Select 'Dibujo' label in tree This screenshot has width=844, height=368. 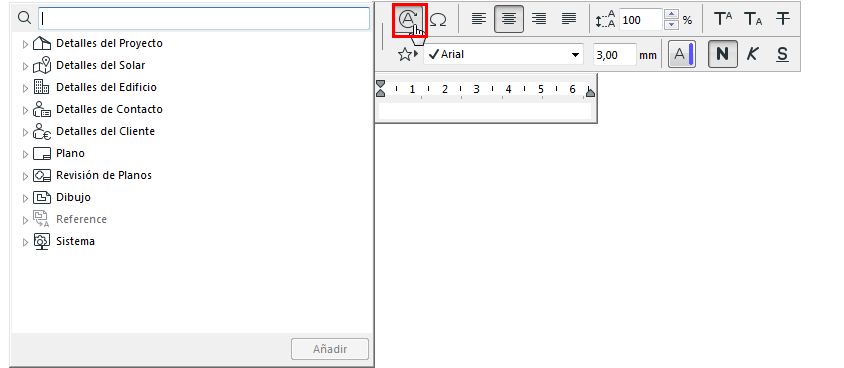pyautogui.click(x=73, y=197)
